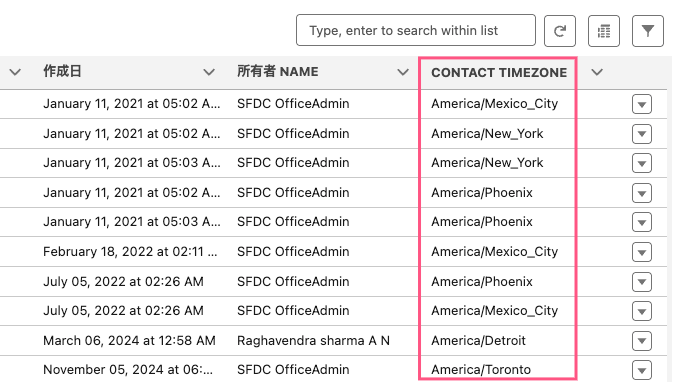Image resolution: width=675 pixels, height=382 pixels.
Task: Open row actions for first America/Mexico_City row
Action: (x=642, y=104)
